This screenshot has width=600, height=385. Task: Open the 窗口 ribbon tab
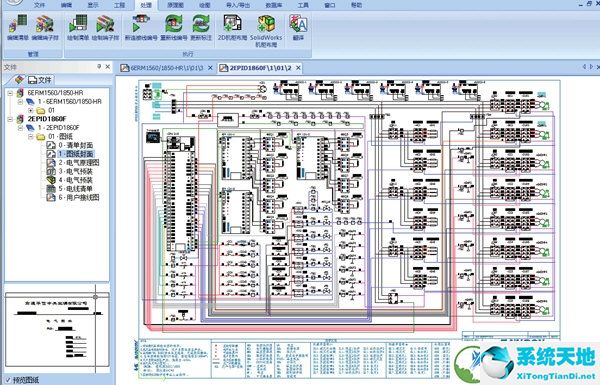point(329,5)
